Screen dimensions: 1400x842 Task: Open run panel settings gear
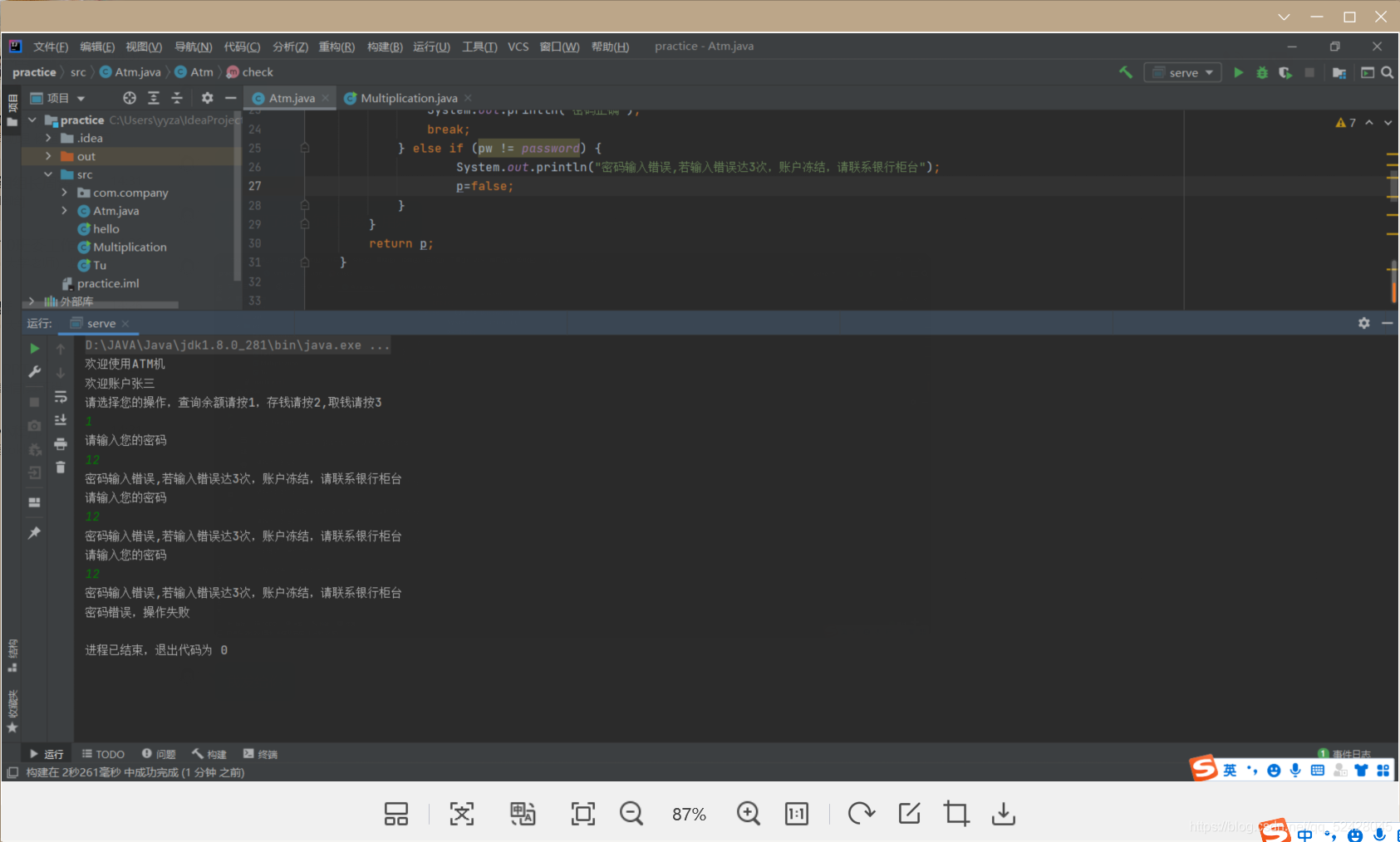click(1363, 323)
